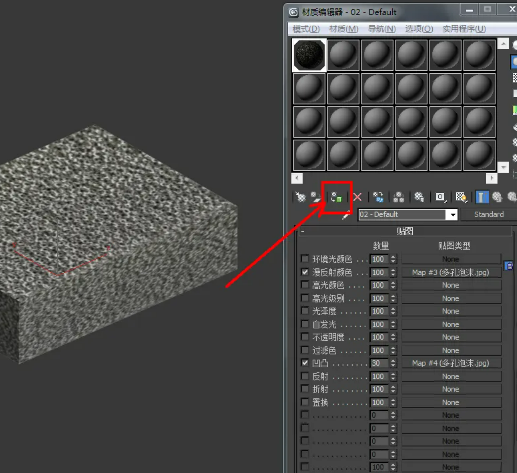Click the 自发光 amount spinner arrows
This screenshot has height=473, width=517.
(393, 324)
